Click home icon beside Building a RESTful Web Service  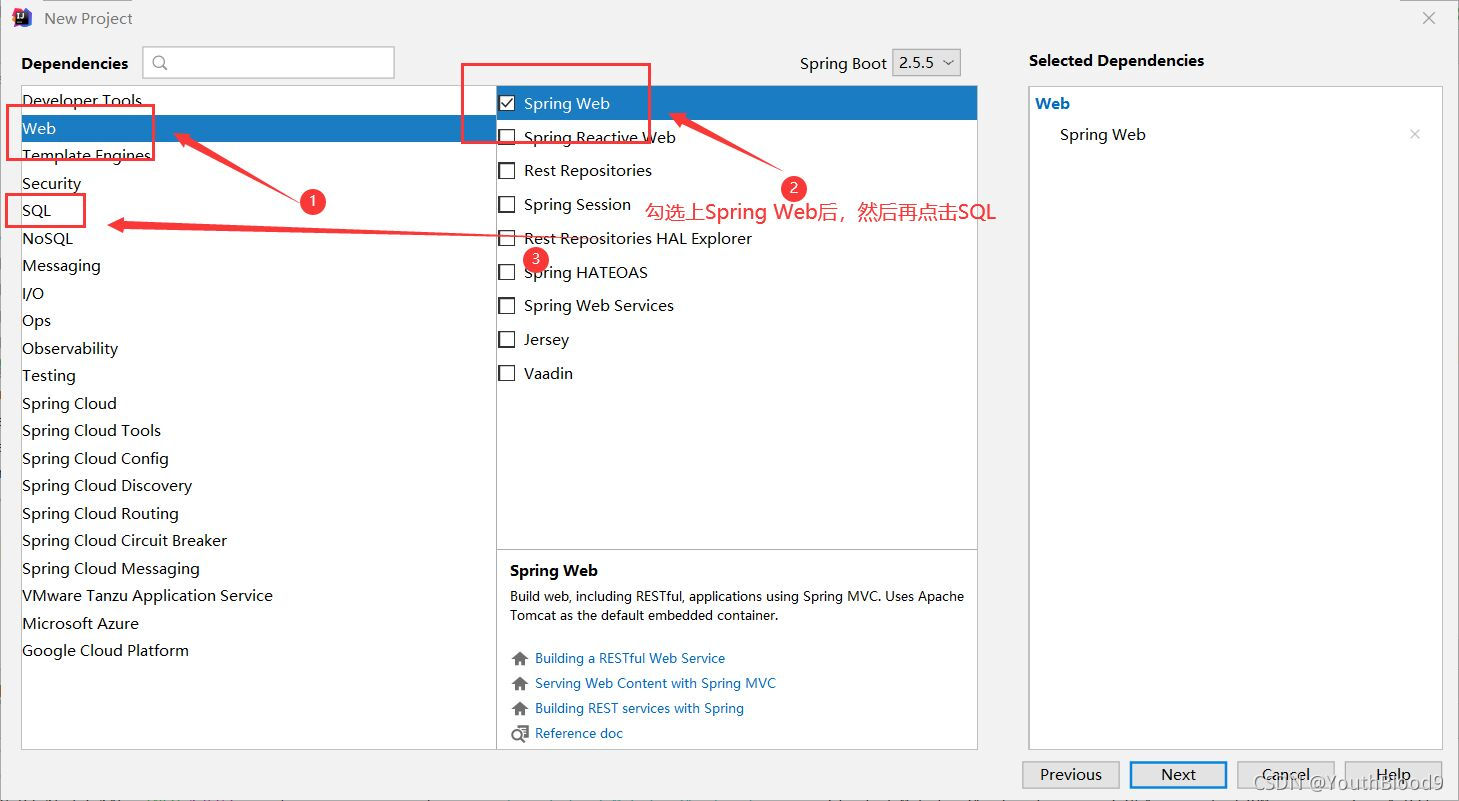[519, 658]
